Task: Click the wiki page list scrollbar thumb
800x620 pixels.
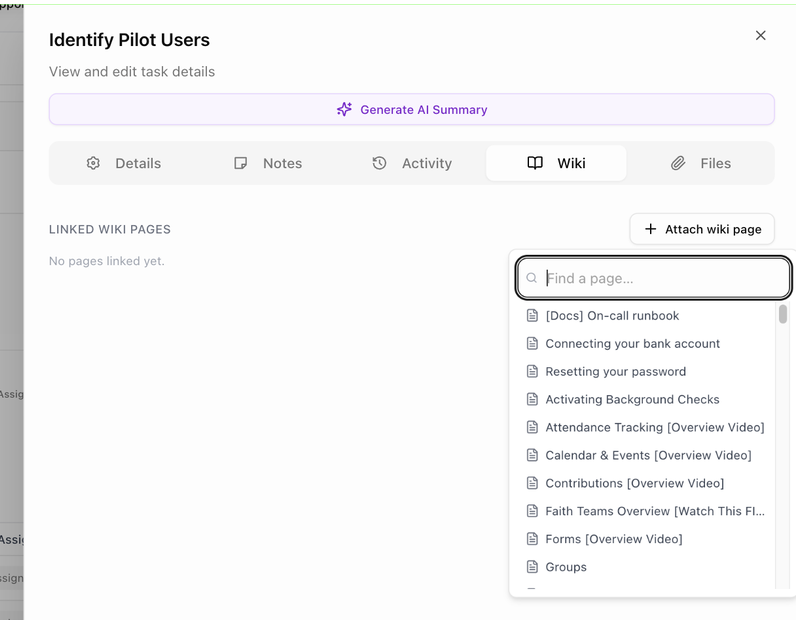Action: 783,314
